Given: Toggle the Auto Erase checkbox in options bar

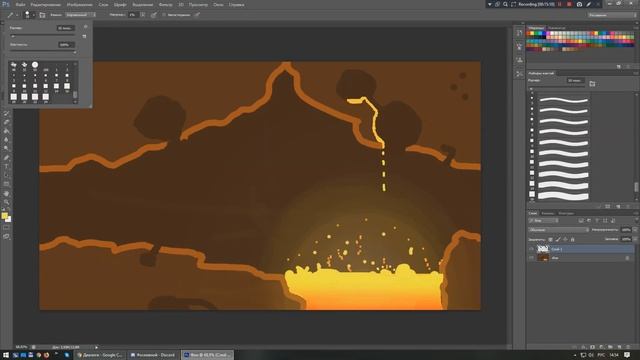Looking at the screenshot, I should coord(164,15).
